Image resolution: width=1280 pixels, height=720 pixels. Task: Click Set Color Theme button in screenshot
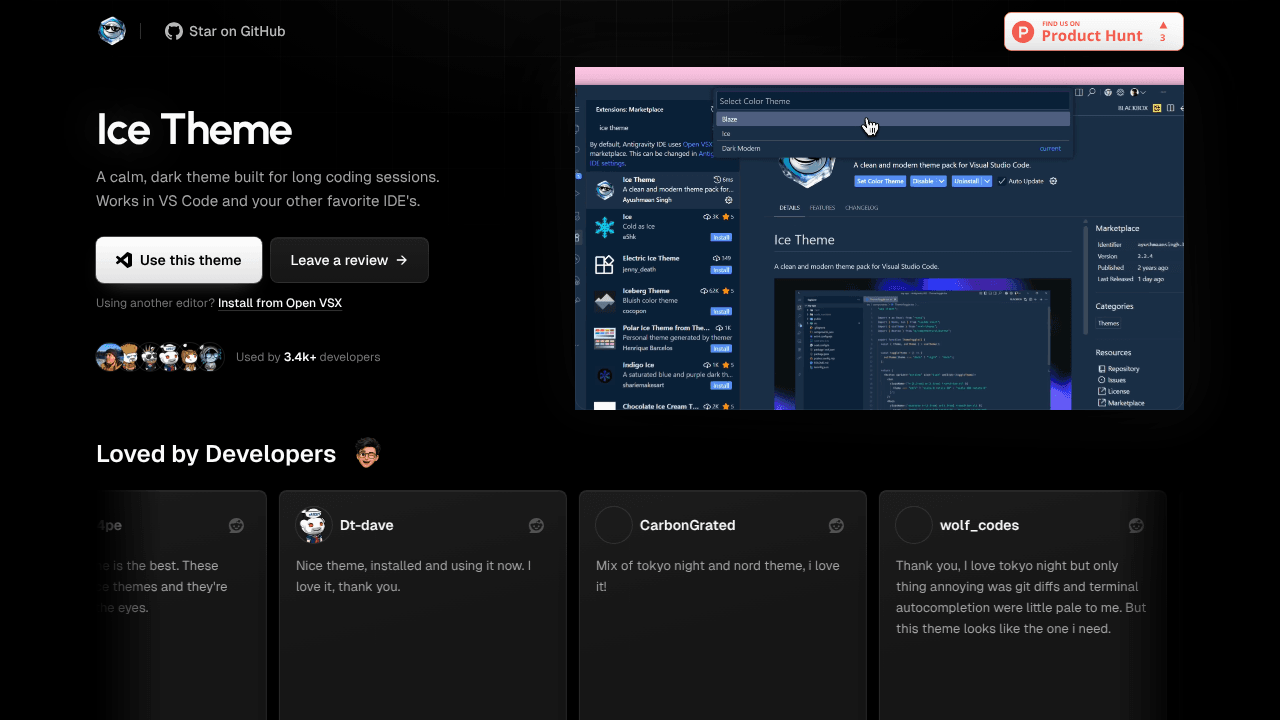coord(880,181)
